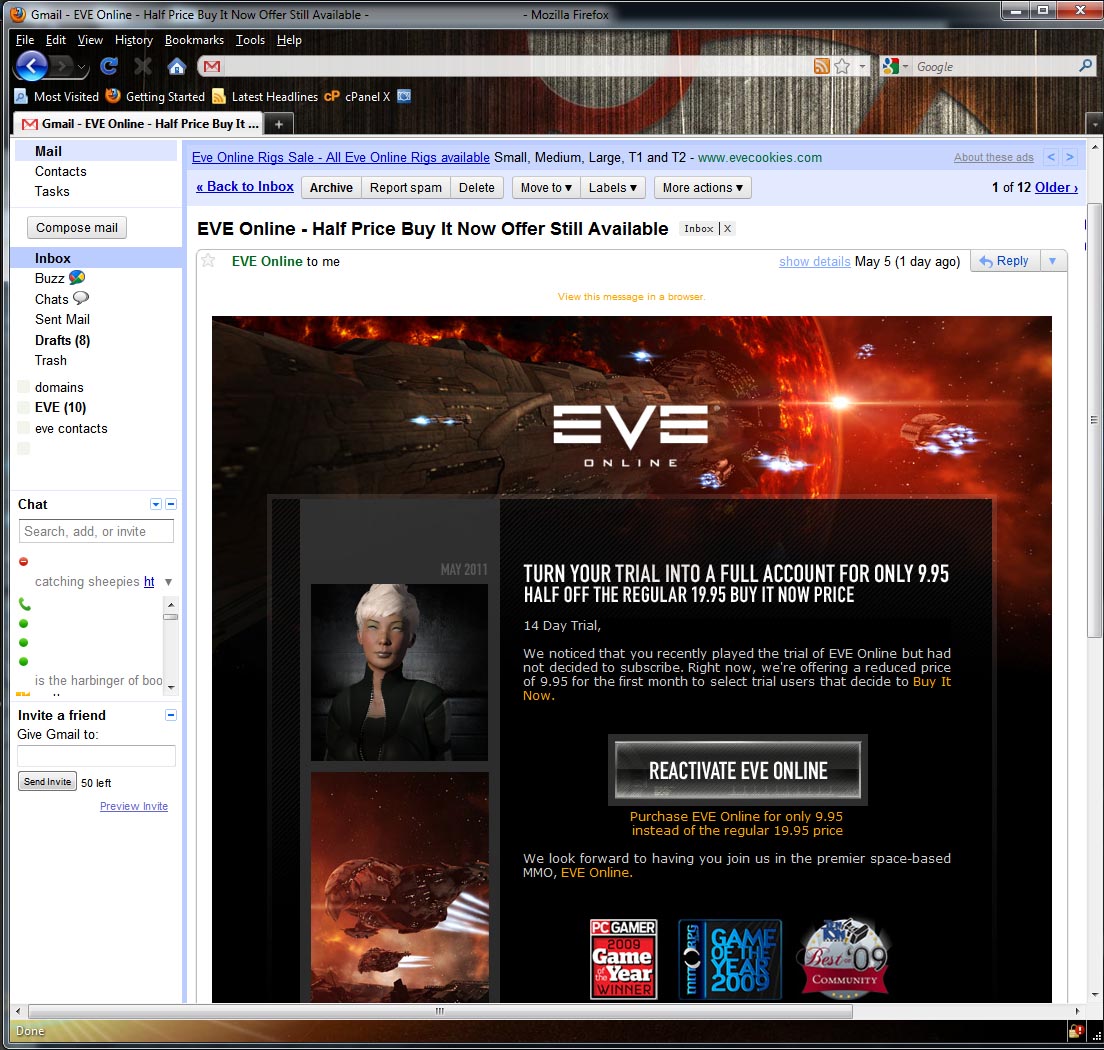Click the Archive button
1104x1050 pixels.
coord(331,187)
